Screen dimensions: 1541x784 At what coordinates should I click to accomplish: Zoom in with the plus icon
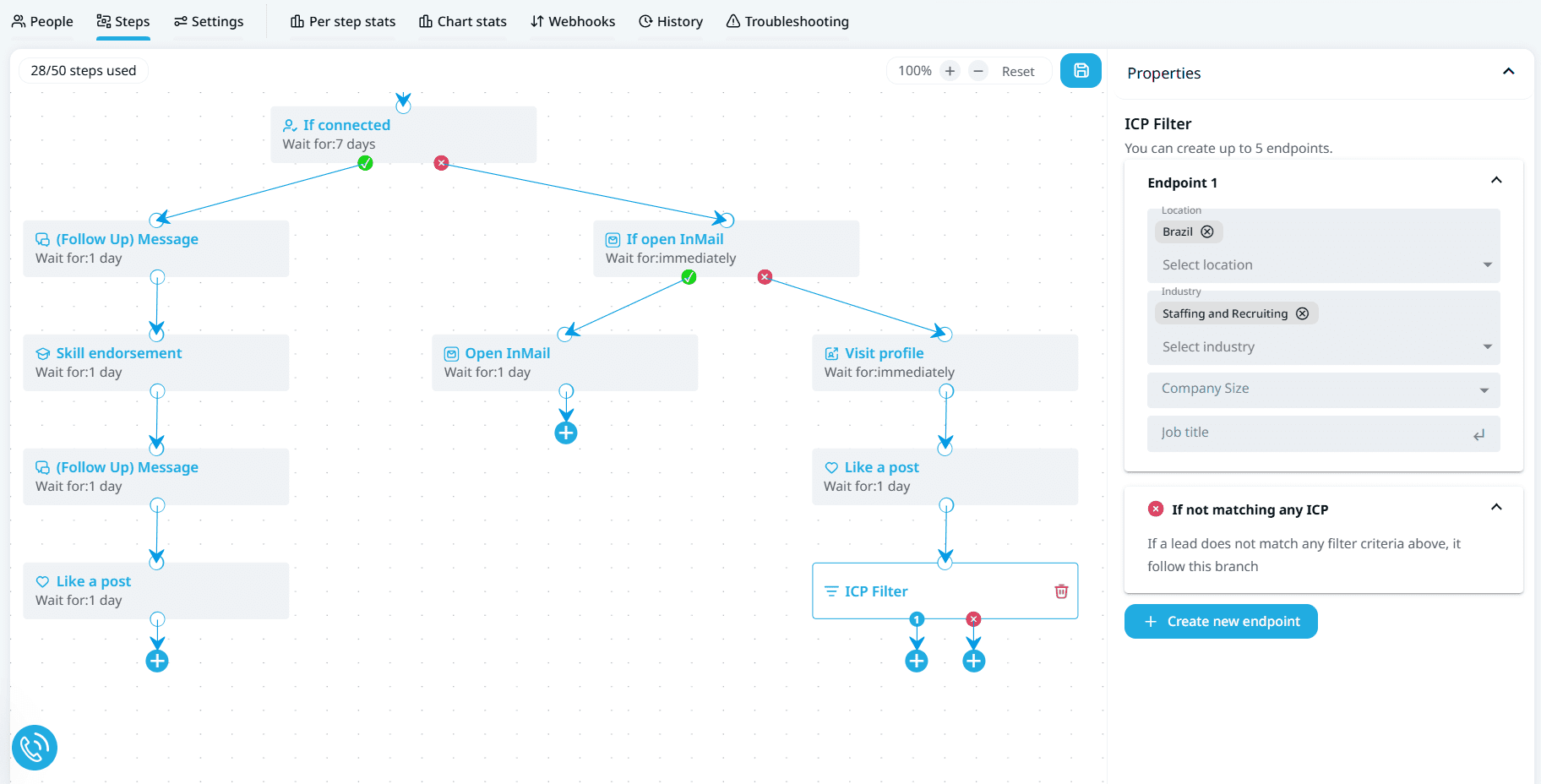950,71
